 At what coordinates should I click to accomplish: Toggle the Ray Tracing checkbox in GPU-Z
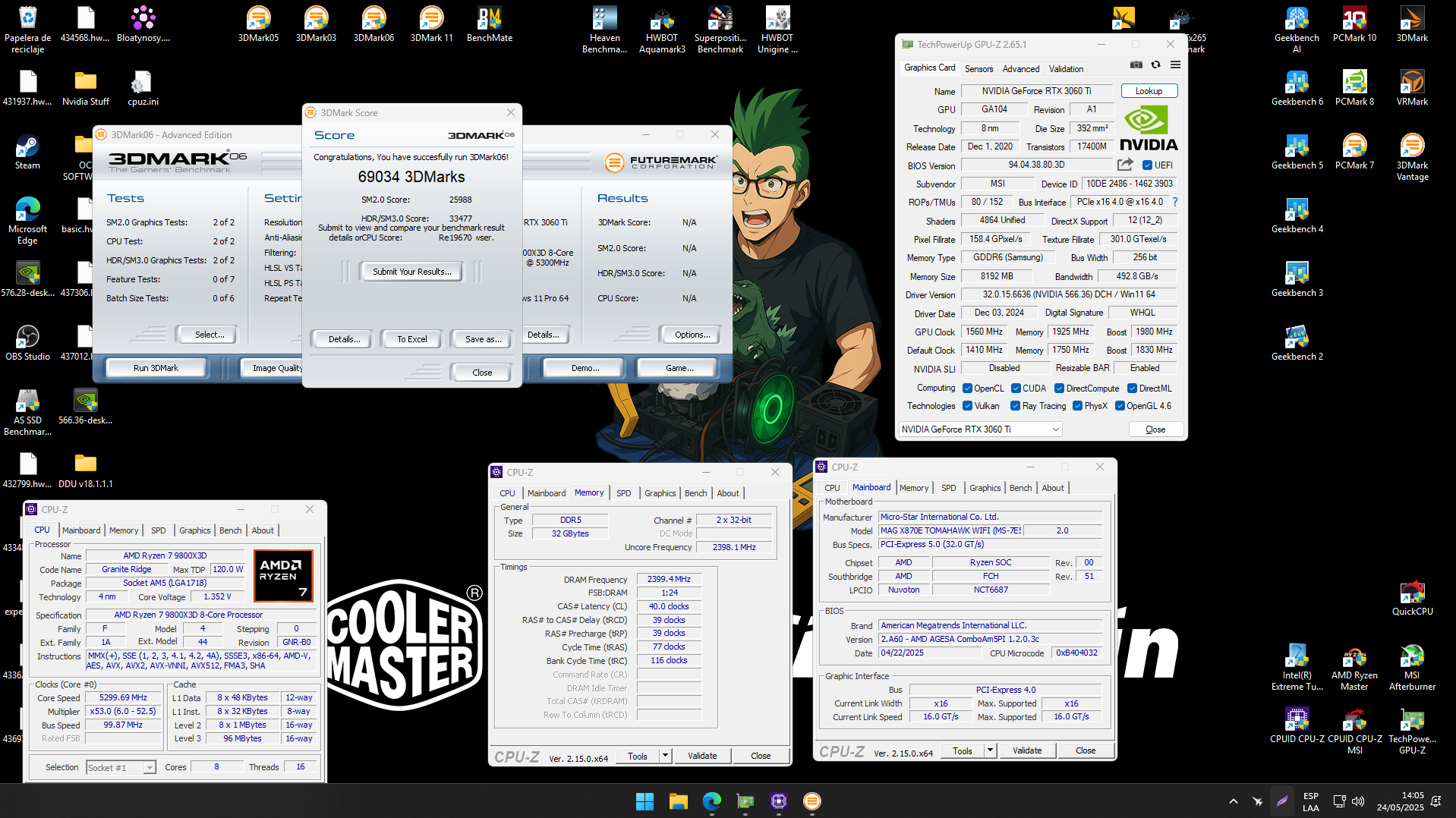click(1015, 406)
